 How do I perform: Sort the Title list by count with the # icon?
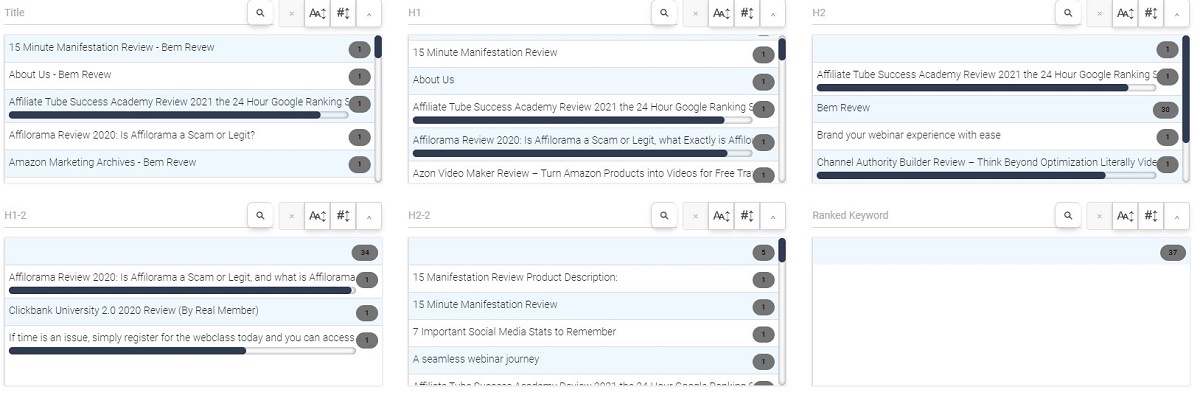343,13
